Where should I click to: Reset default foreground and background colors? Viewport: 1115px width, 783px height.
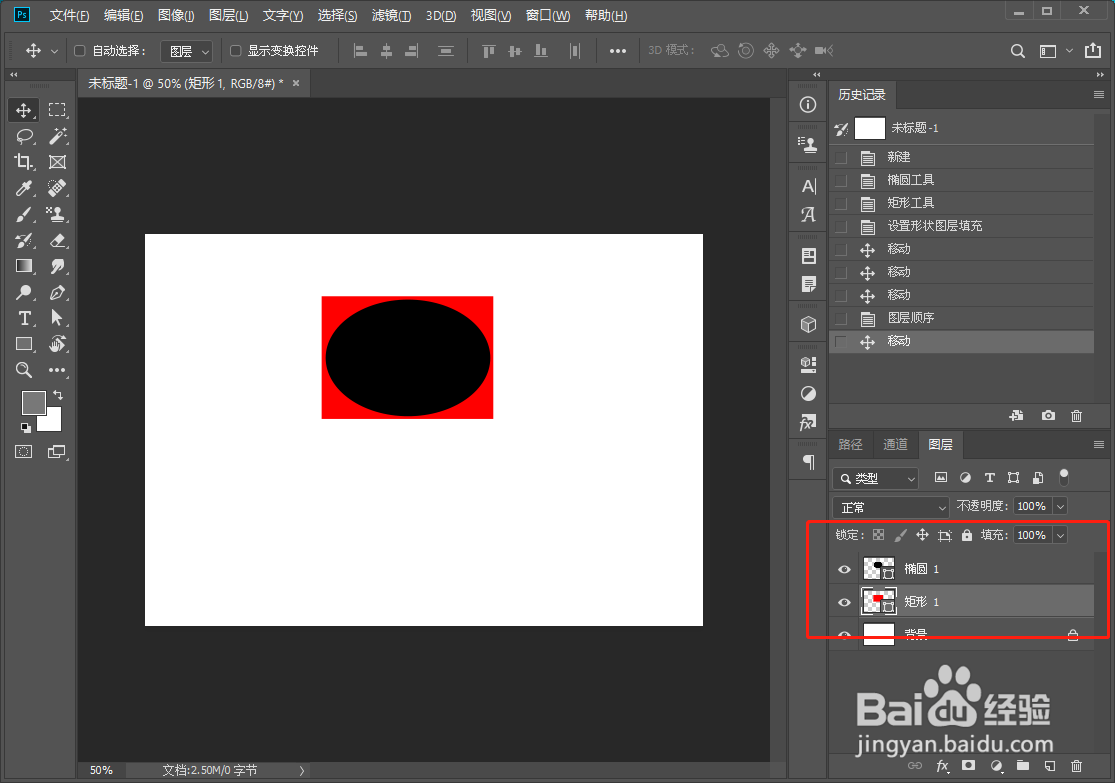[x=26, y=427]
